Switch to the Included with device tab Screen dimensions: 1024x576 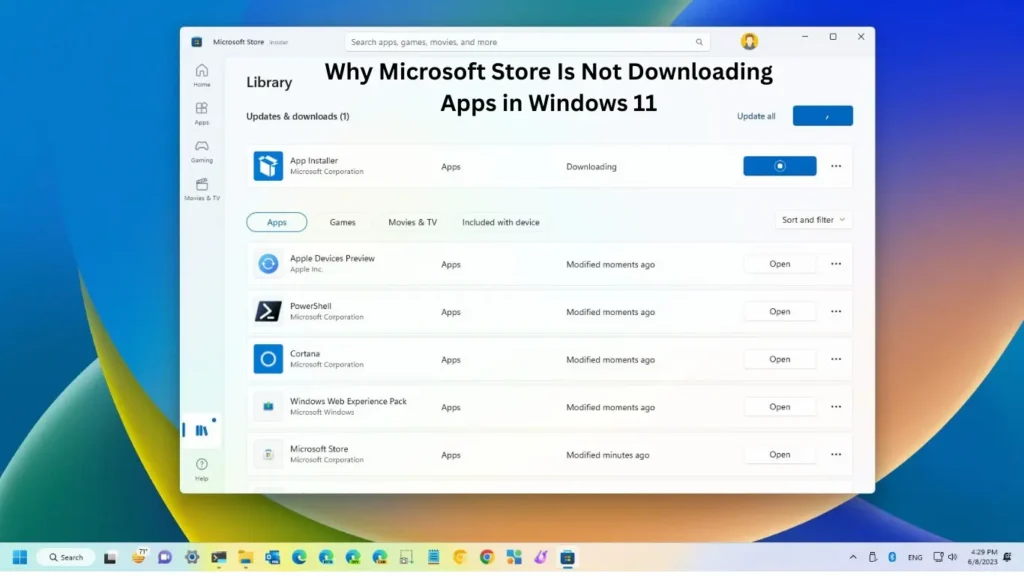(x=501, y=222)
